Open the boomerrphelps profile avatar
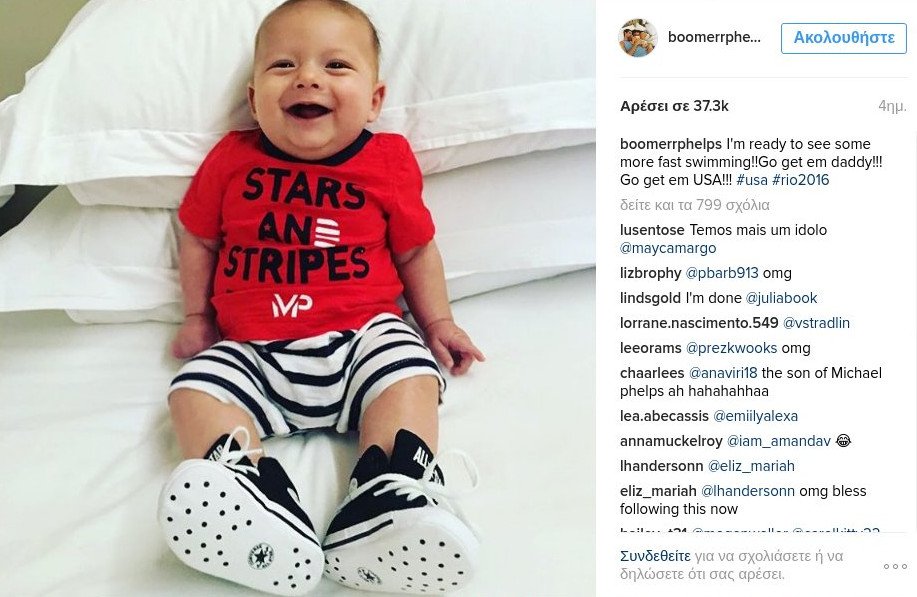The image size is (917, 597). pyautogui.click(x=638, y=37)
